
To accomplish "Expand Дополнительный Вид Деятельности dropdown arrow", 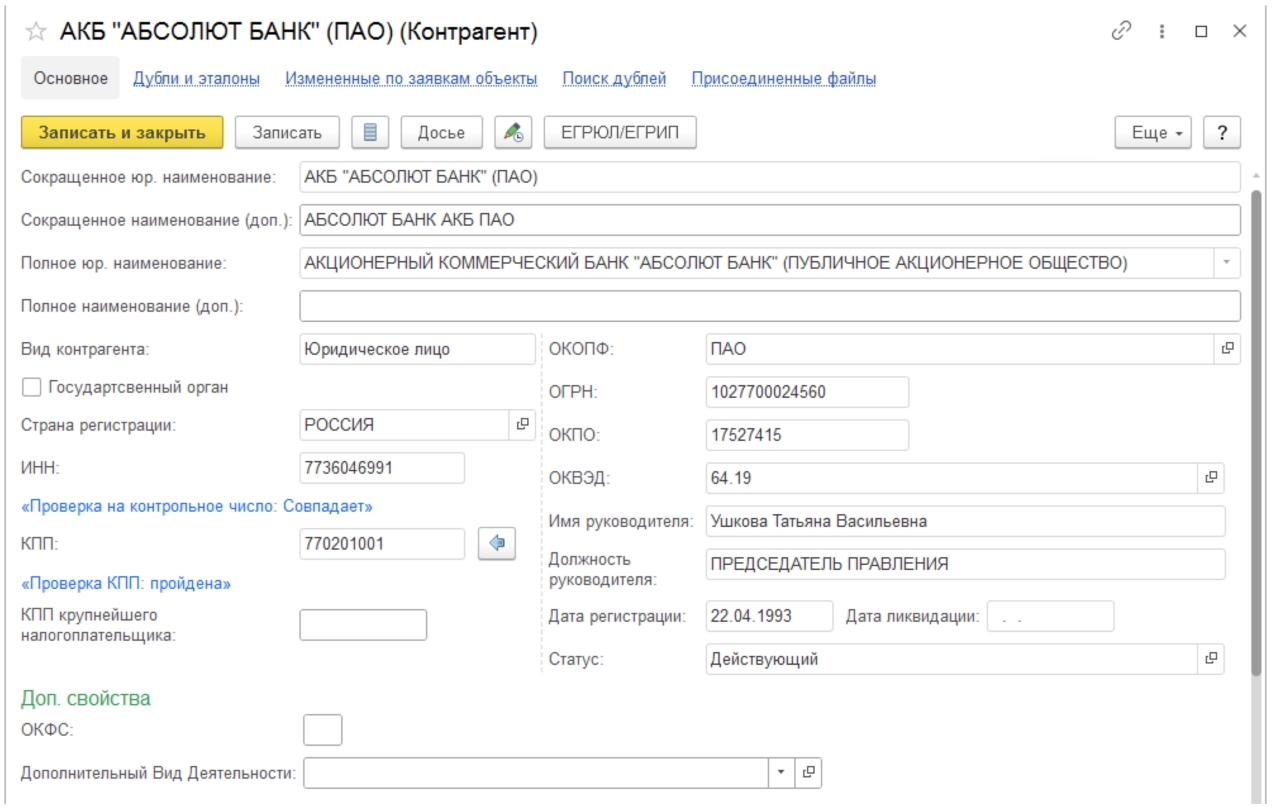I will tap(781, 772).
